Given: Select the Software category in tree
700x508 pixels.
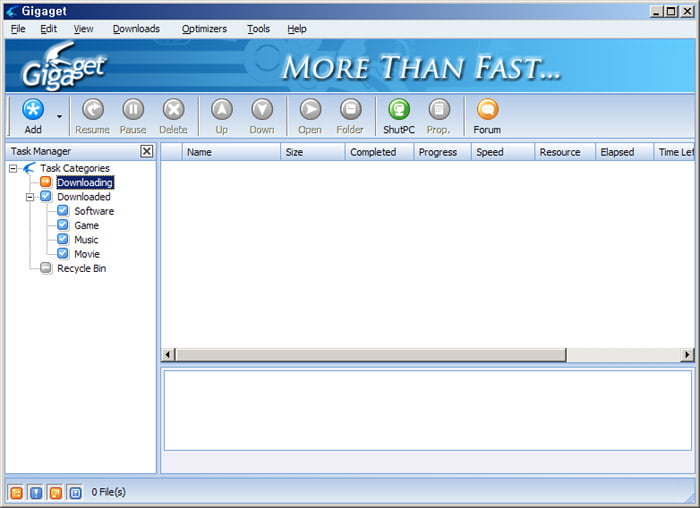Looking at the screenshot, I should pyautogui.click(x=93, y=211).
